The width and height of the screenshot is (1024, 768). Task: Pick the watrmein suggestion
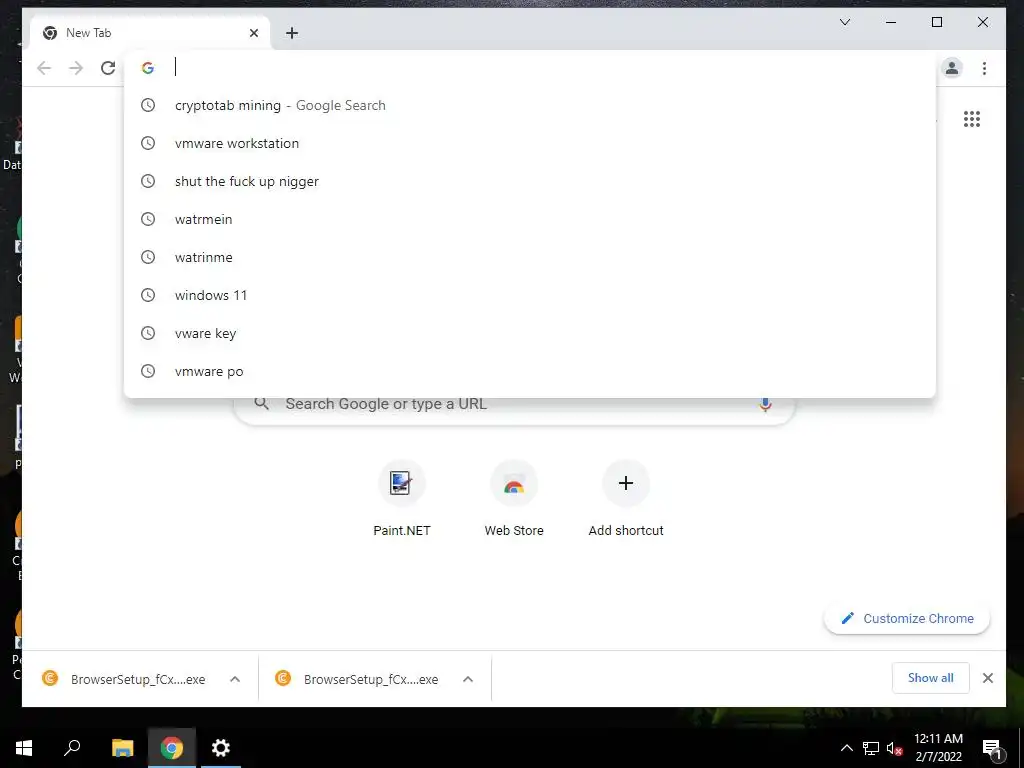coord(530,219)
